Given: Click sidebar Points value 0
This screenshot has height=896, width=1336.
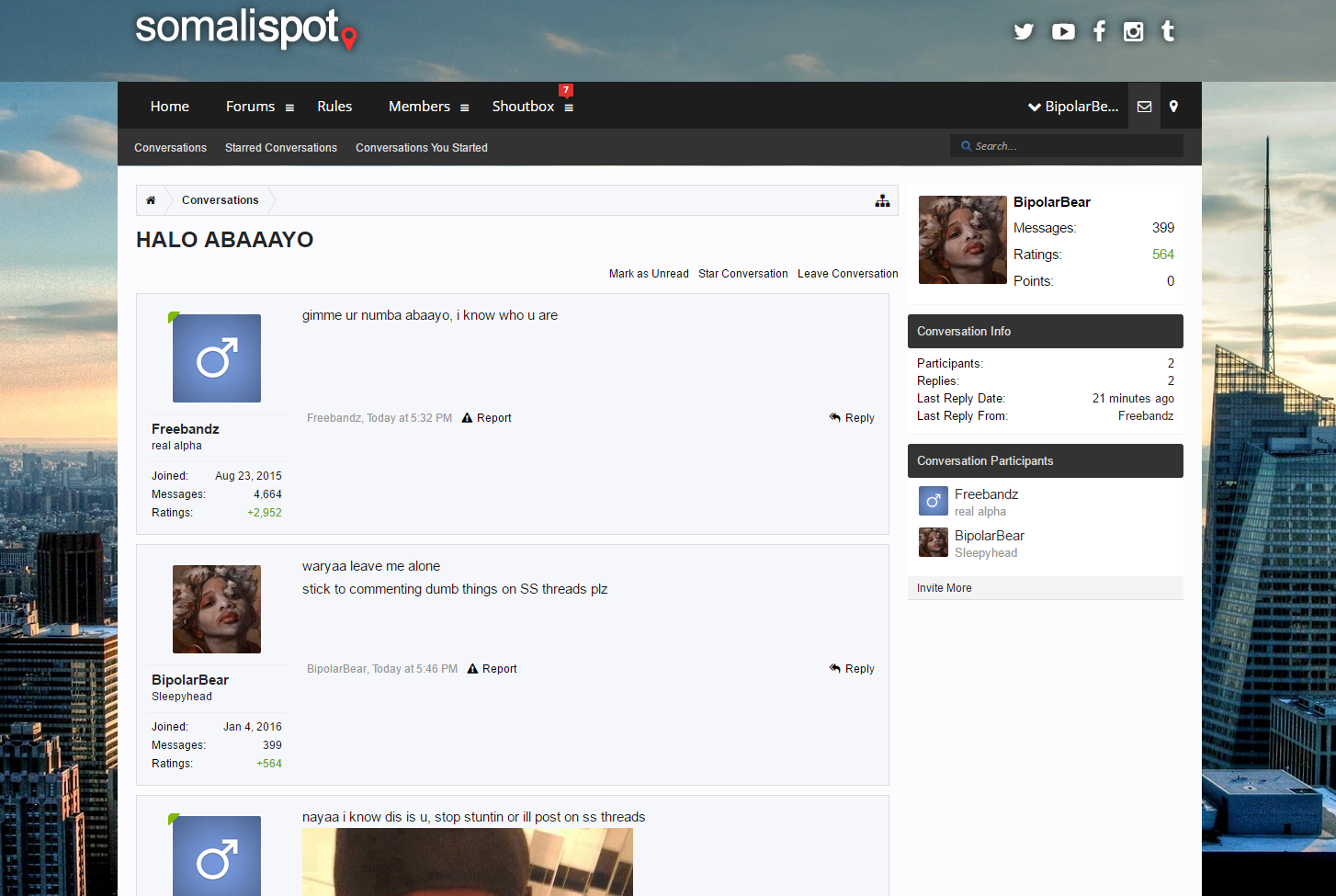Looking at the screenshot, I should click(1171, 281).
